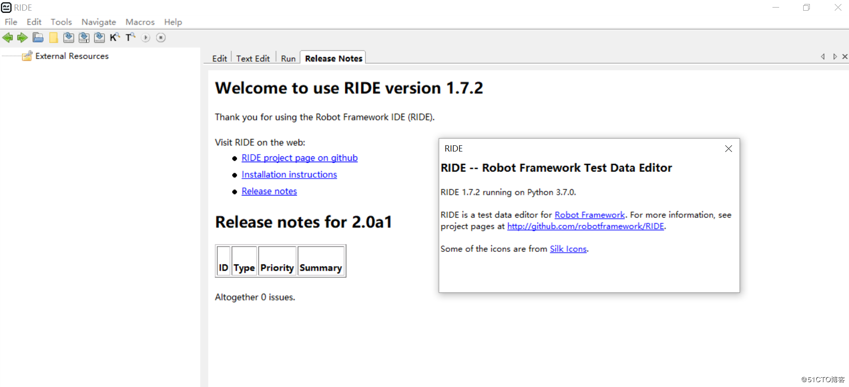The height and width of the screenshot is (387, 849).
Task: Select External Resources in the tree
Action: 71,56
